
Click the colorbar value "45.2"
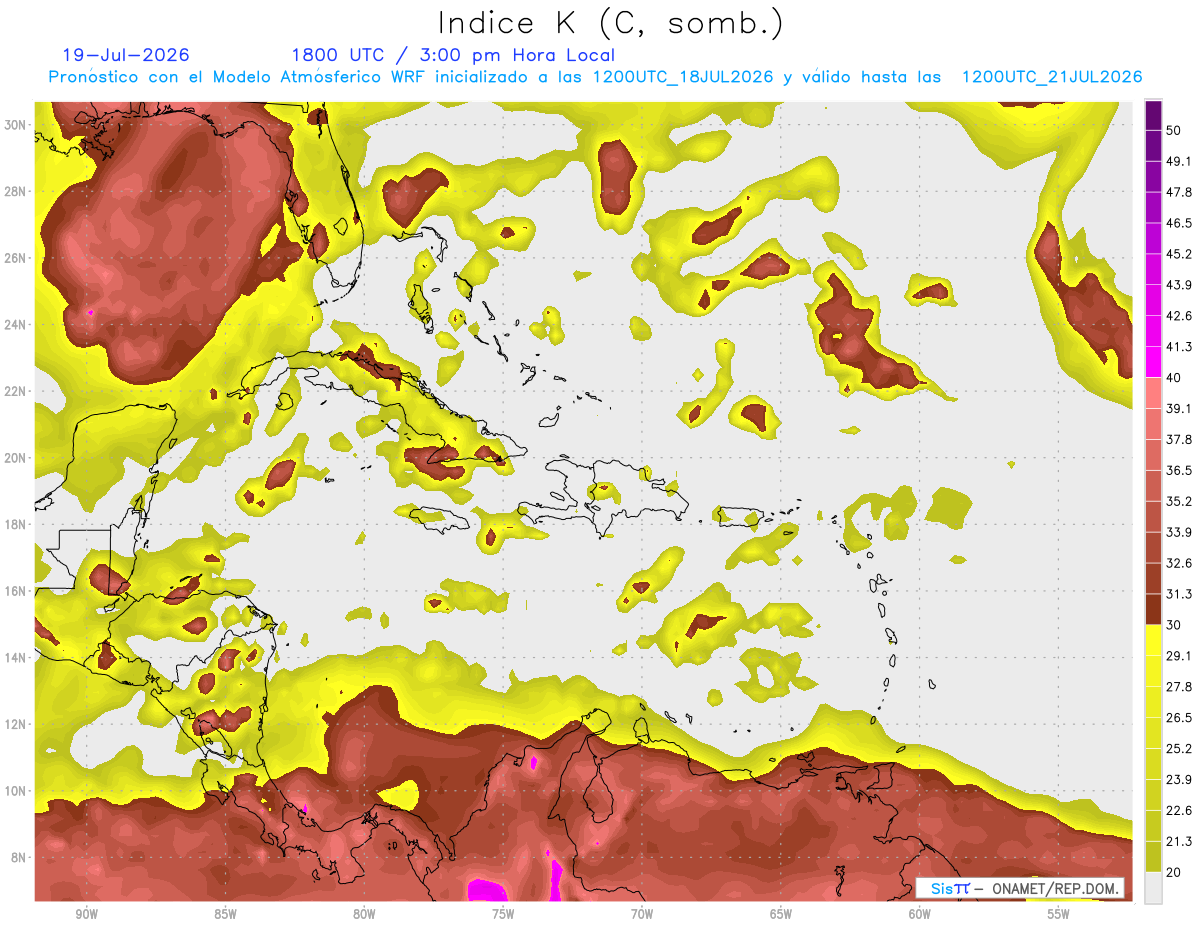click(1180, 254)
